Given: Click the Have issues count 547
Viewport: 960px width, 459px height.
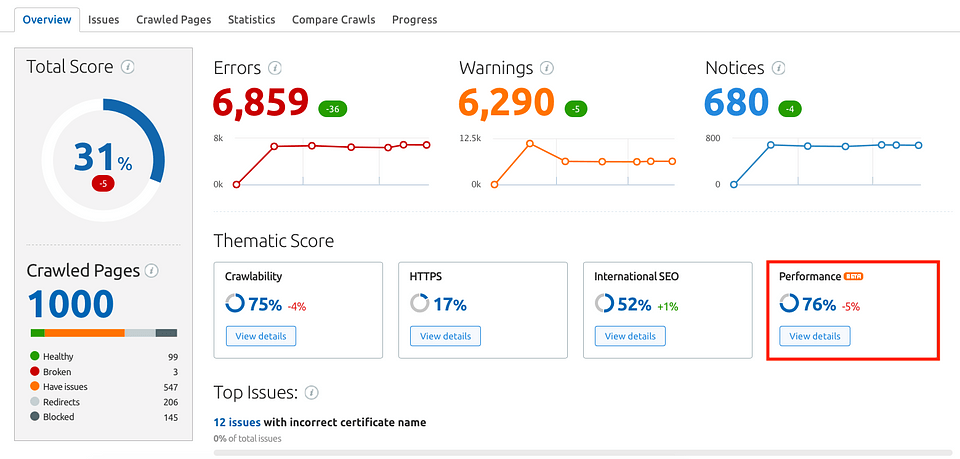Looking at the screenshot, I should pos(171,387).
